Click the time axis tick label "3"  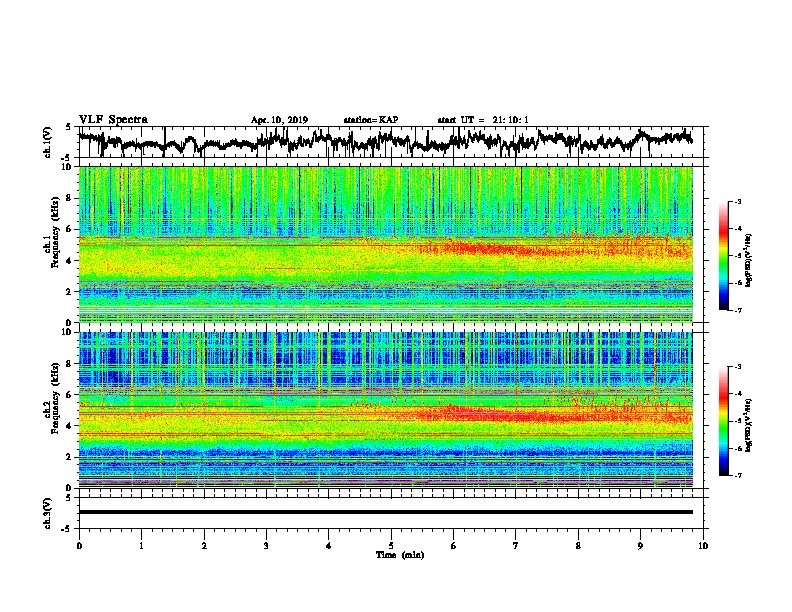click(x=266, y=546)
